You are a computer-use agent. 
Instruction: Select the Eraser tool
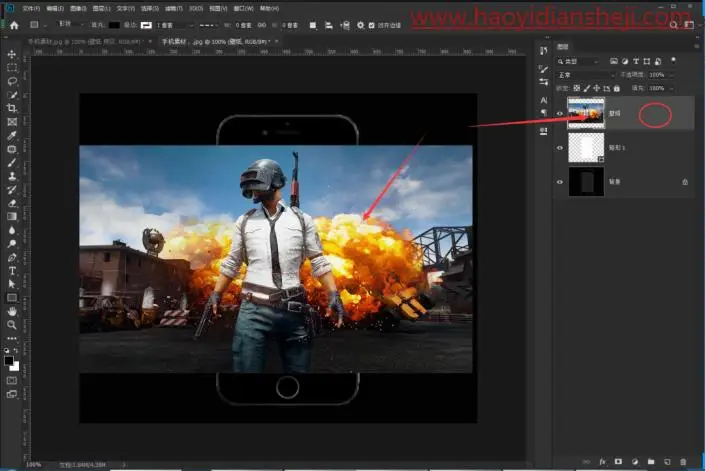[x=12, y=203]
